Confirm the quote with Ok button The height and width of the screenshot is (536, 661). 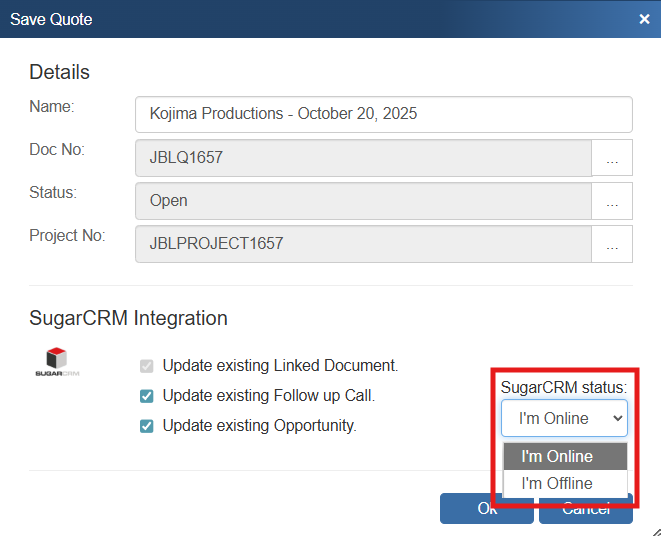point(470,509)
